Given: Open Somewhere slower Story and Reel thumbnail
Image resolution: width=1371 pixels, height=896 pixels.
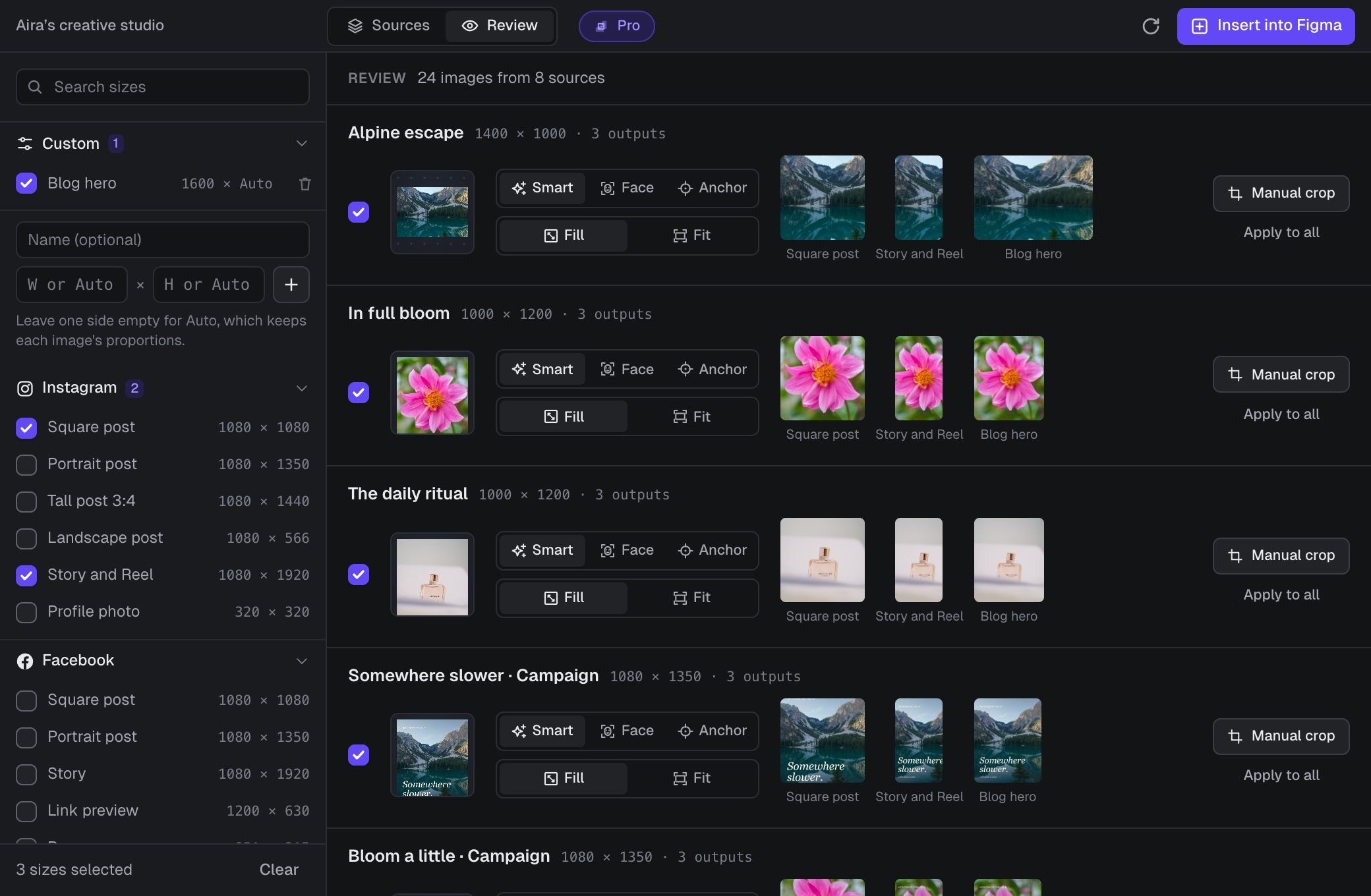Looking at the screenshot, I should coord(919,741).
